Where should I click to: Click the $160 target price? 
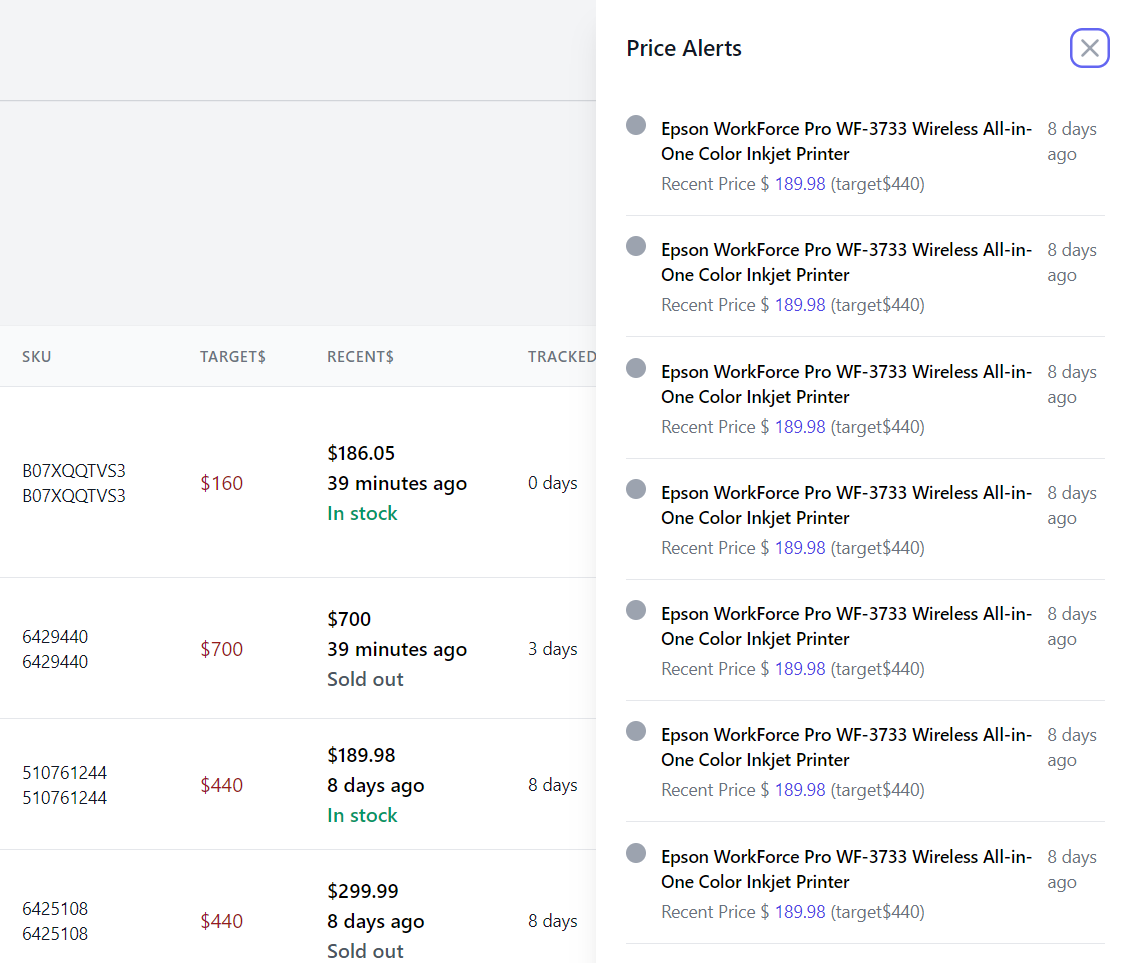point(221,483)
